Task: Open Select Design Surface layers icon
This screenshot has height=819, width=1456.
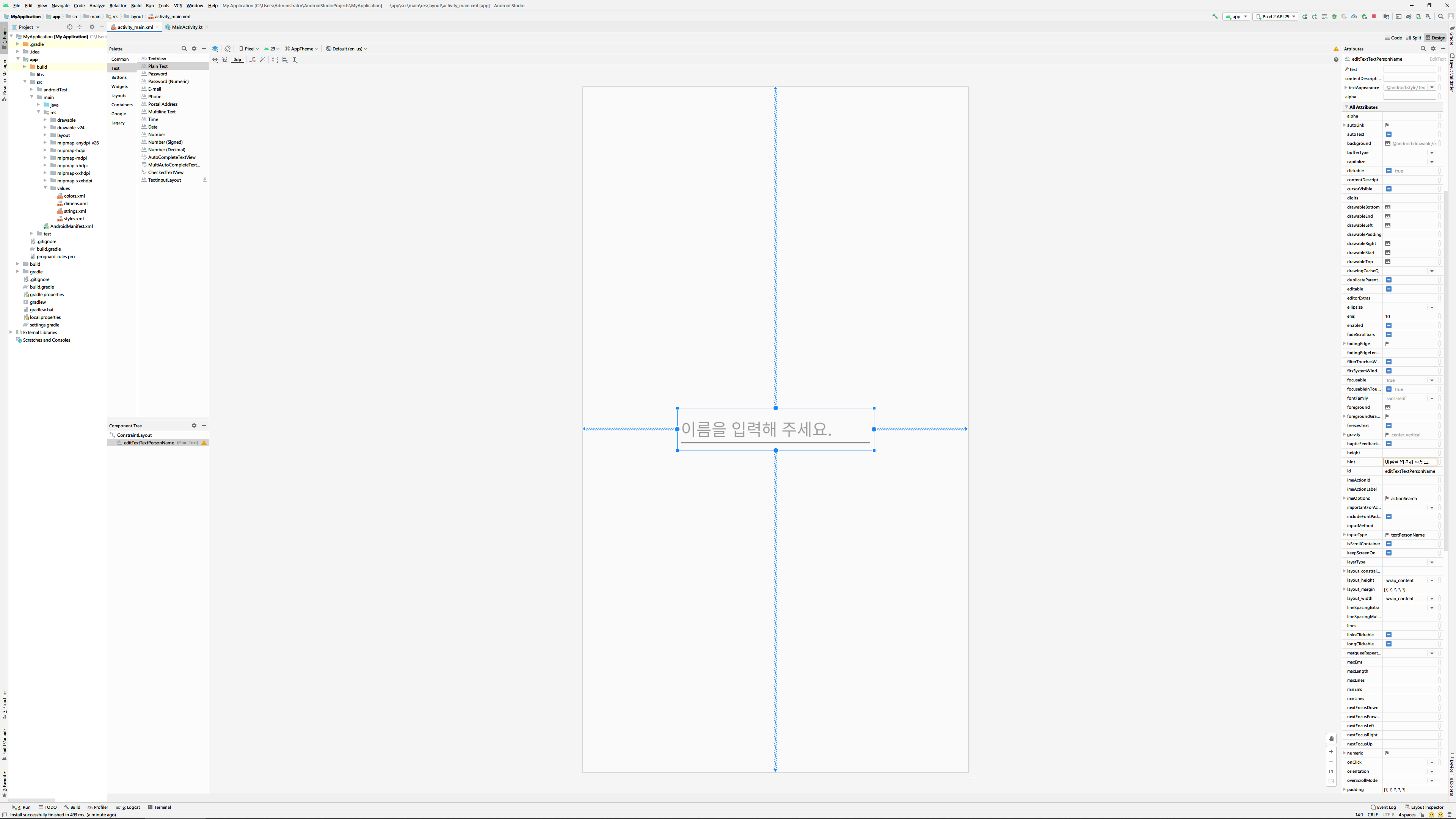Action: coord(215,49)
